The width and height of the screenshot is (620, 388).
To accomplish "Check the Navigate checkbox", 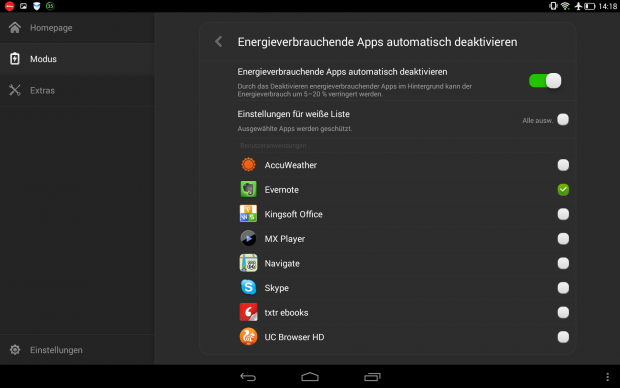I will coord(563,263).
